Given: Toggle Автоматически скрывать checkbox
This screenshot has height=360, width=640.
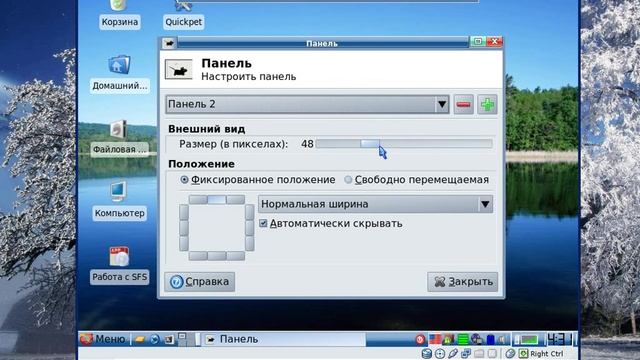Looking at the screenshot, I should pos(331,223).
